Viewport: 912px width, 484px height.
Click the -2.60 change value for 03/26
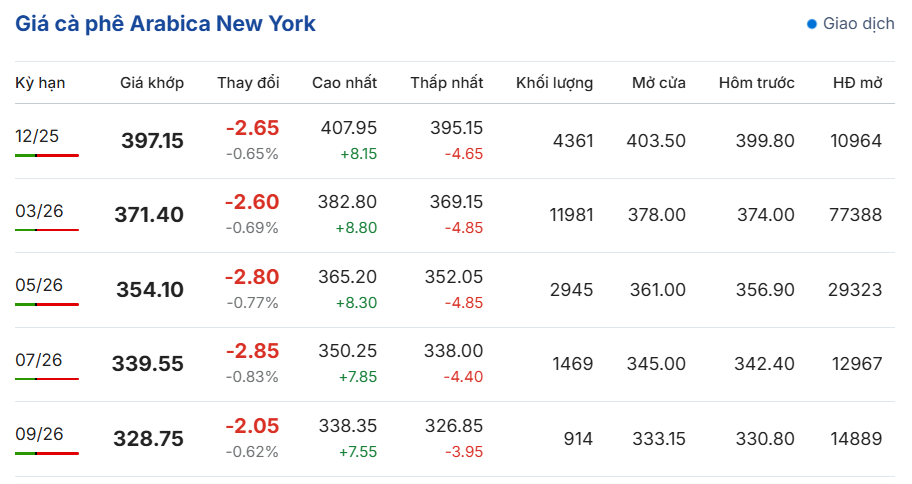pyautogui.click(x=252, y=203)
